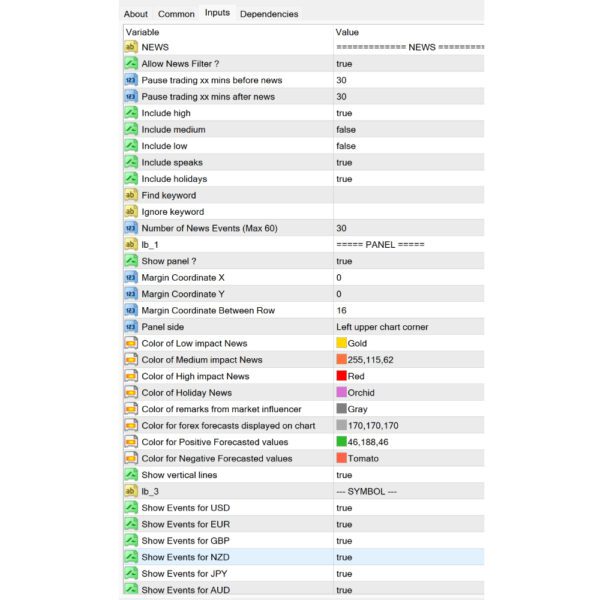Image resolution: width=600 pixels, height=600 pixels.
Task: Click the red High impact News swatch
Action: [341, 376]
